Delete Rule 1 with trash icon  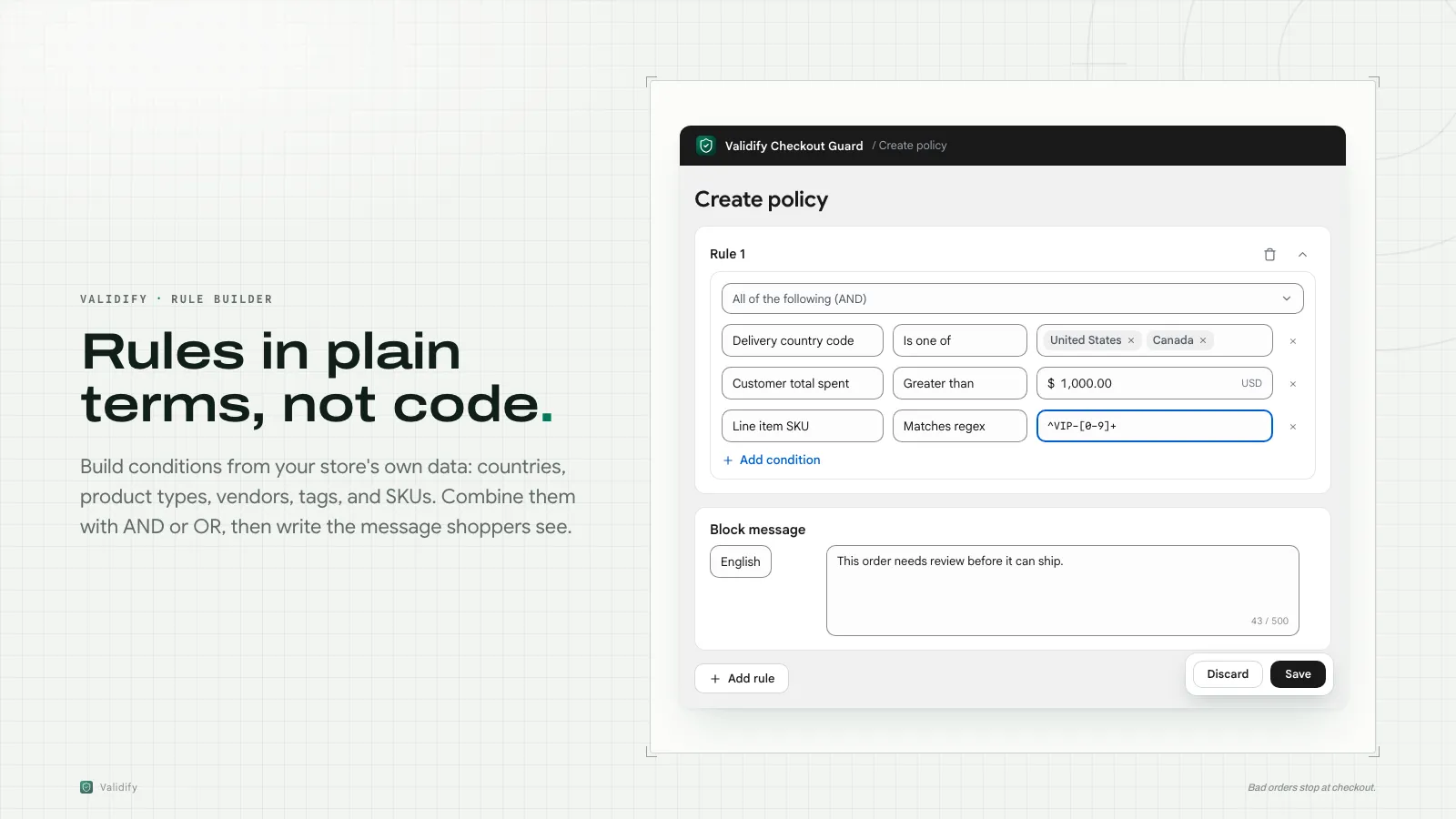1269,255
